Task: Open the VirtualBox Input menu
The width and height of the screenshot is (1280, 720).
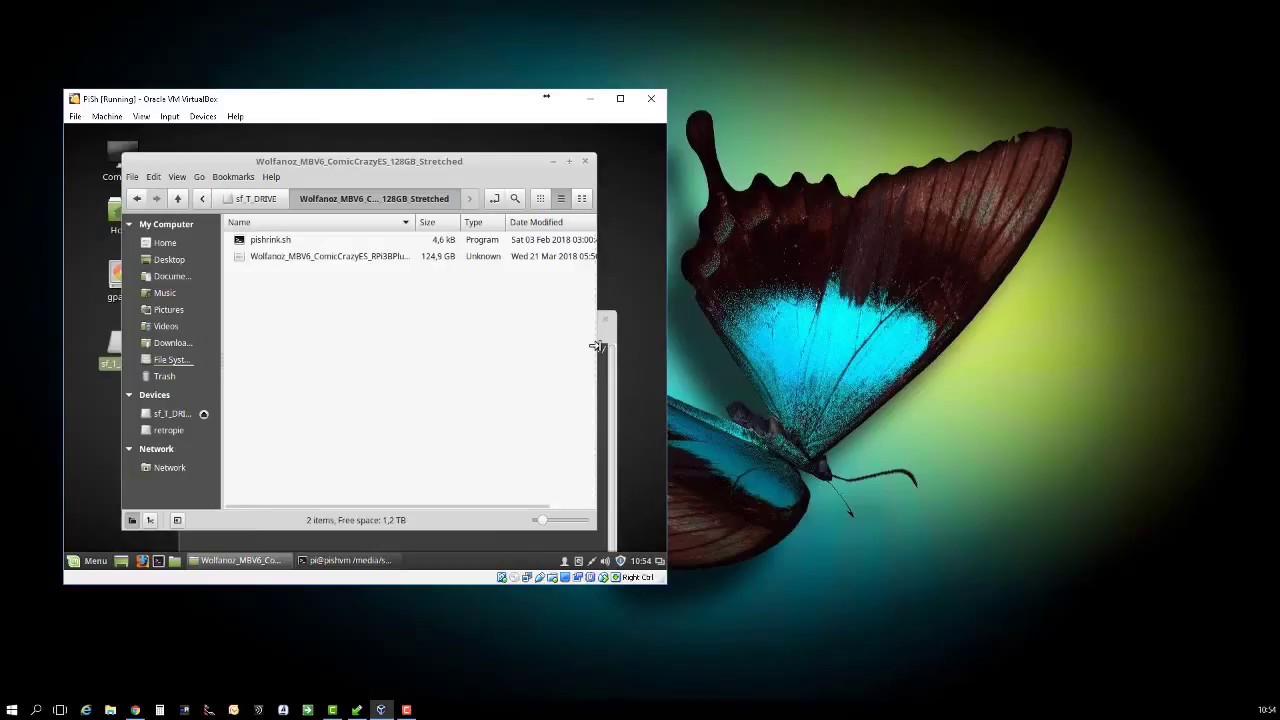Action: (170, 117)
